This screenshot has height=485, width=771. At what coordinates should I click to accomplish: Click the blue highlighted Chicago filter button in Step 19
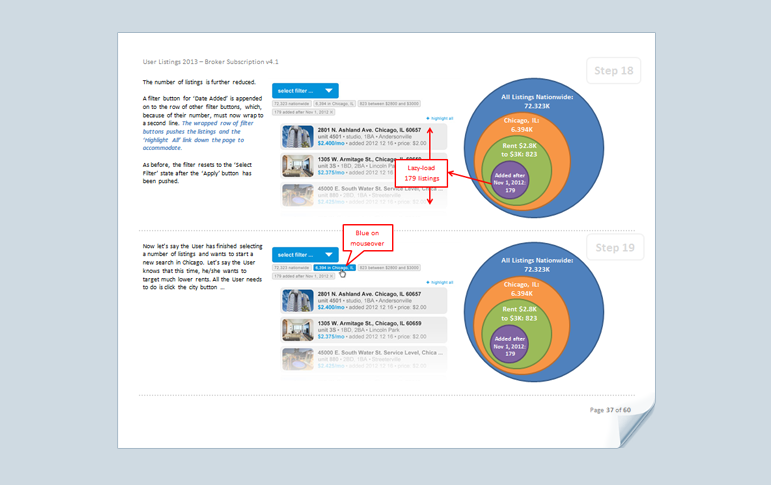pos(334,268)
